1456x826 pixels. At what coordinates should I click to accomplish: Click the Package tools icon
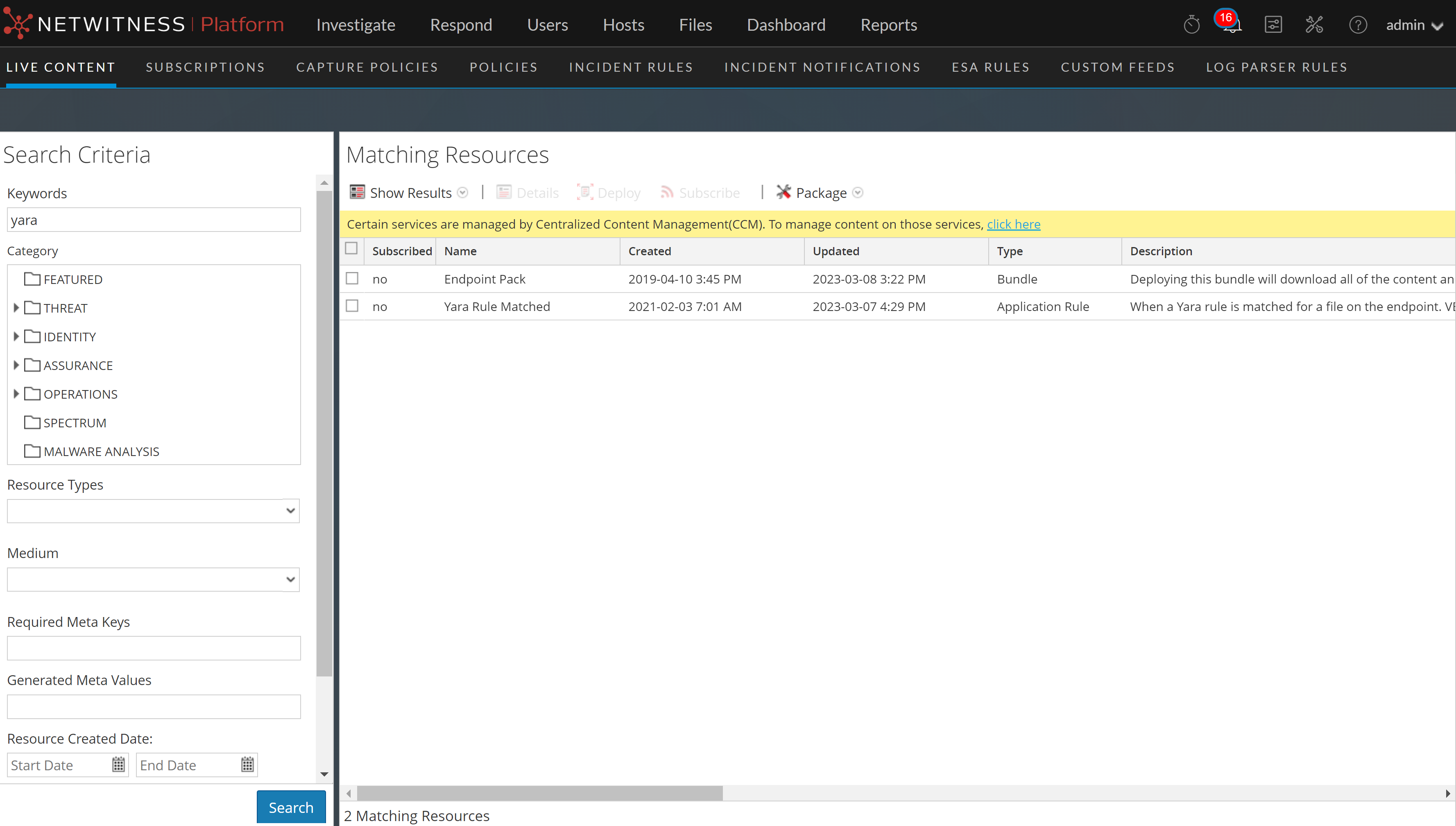[x=783, y=192]
